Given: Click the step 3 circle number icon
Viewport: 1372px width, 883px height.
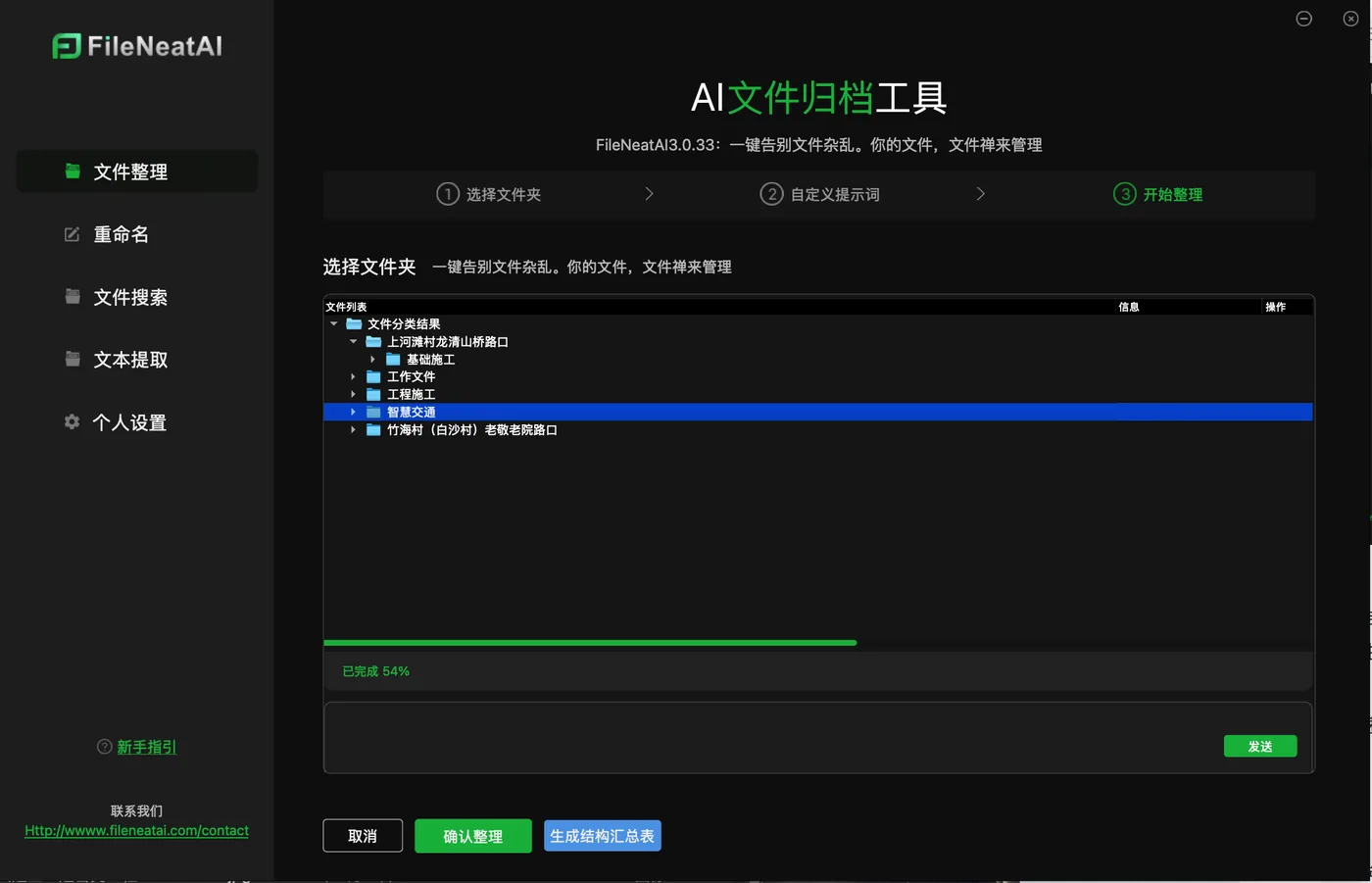Looking at the screenshot, I should pos(1125,194).
